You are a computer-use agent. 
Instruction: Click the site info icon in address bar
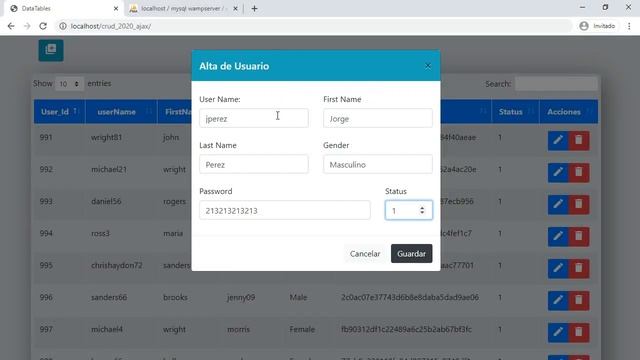coord(63,26)
